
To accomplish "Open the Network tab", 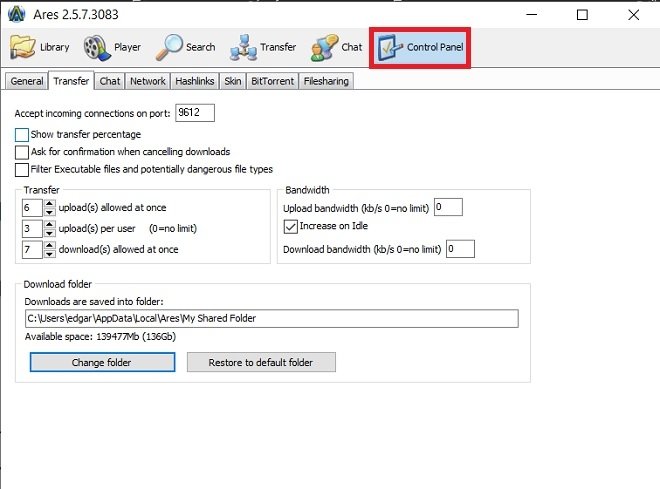I will [148, 81].
